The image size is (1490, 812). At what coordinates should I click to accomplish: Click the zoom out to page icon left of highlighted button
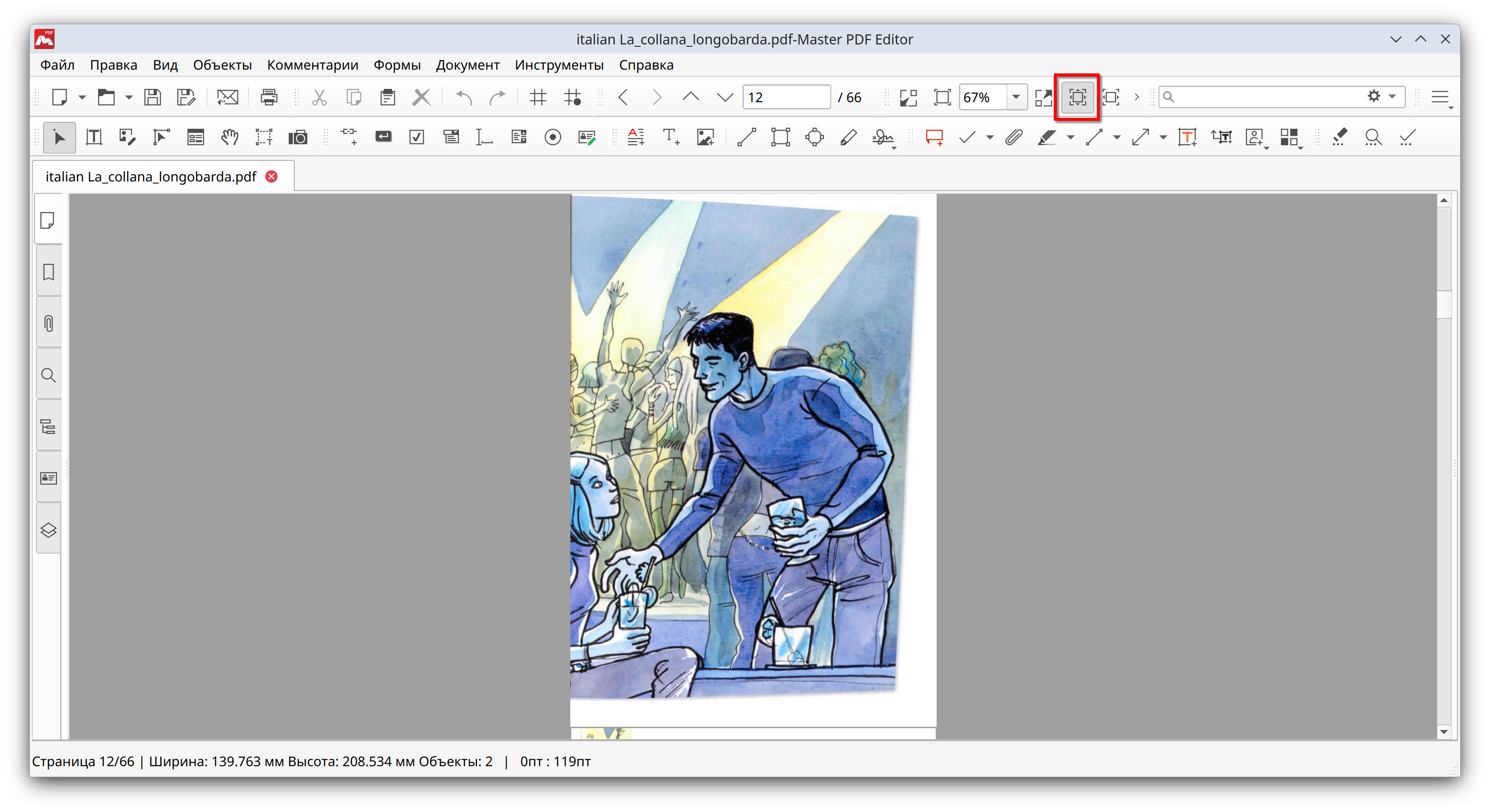(1043, 97)
